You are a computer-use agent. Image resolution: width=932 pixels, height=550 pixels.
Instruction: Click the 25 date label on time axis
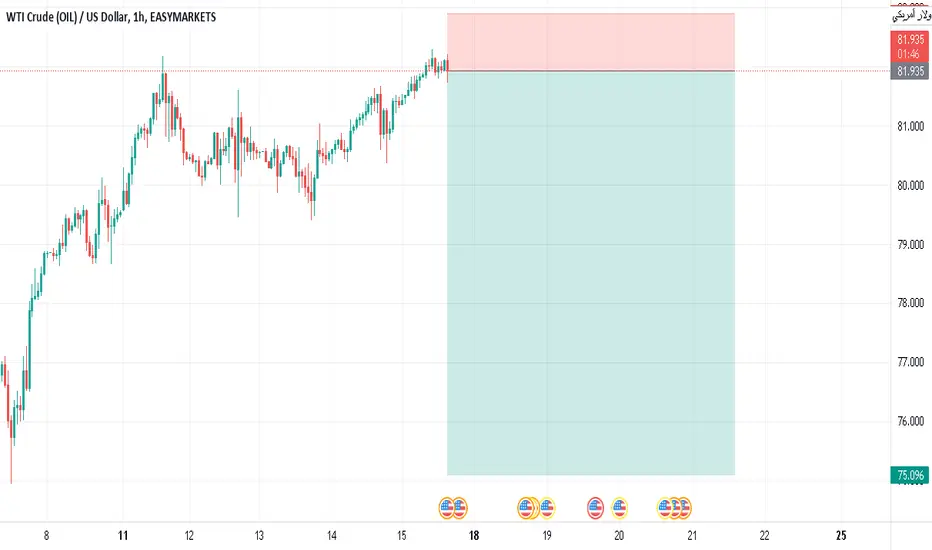point(840,536)
